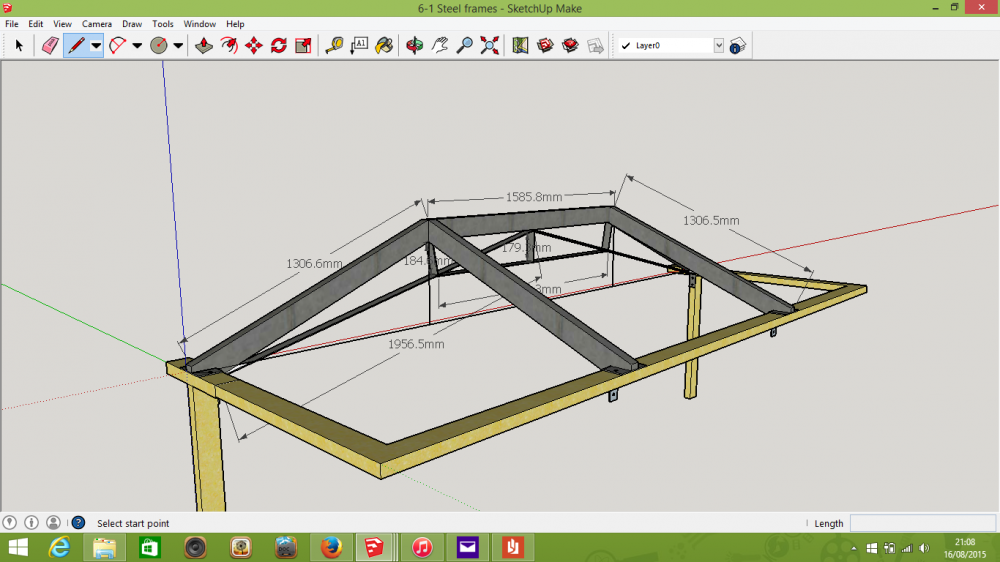Select the Tape Measure tool
The width and height of the screenshot is (1000, 562).
[x=334, y=45]
